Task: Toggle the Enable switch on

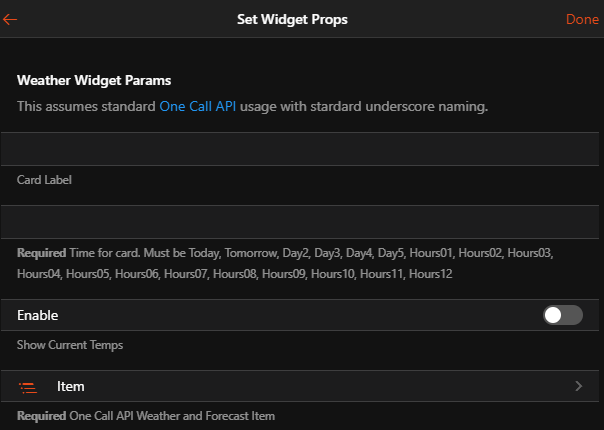Action: pyautogui.click(x=562, y=315)
